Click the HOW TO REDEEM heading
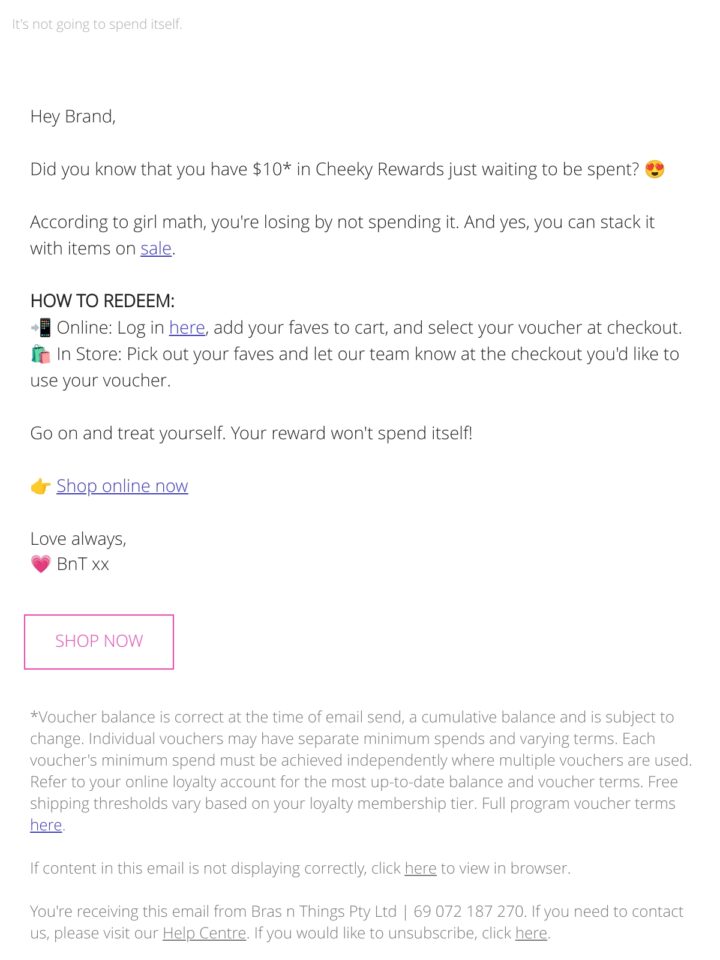 (x=102, y=301)
